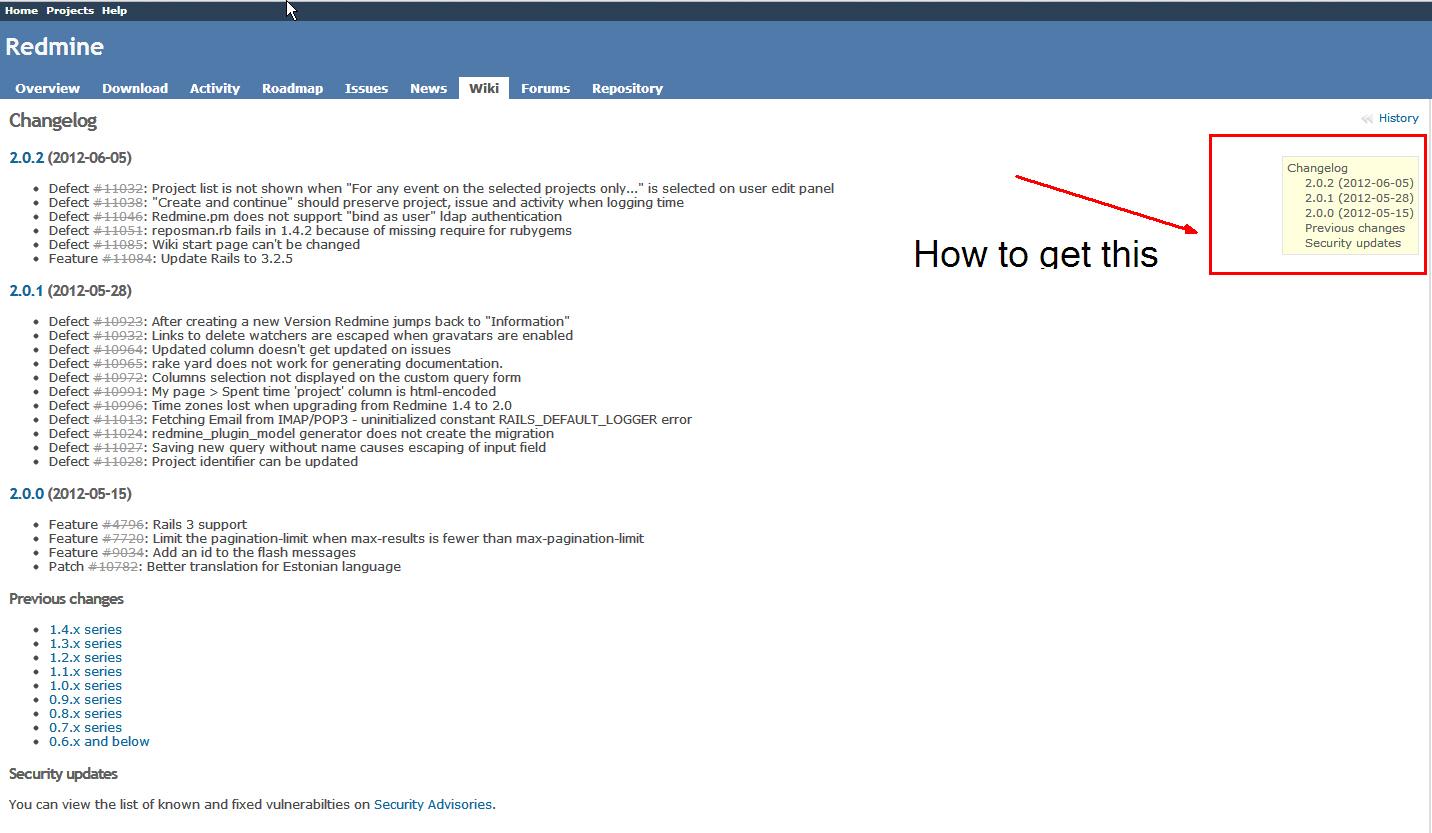
Task: Switch to the News tab
Action: [428, 88]
